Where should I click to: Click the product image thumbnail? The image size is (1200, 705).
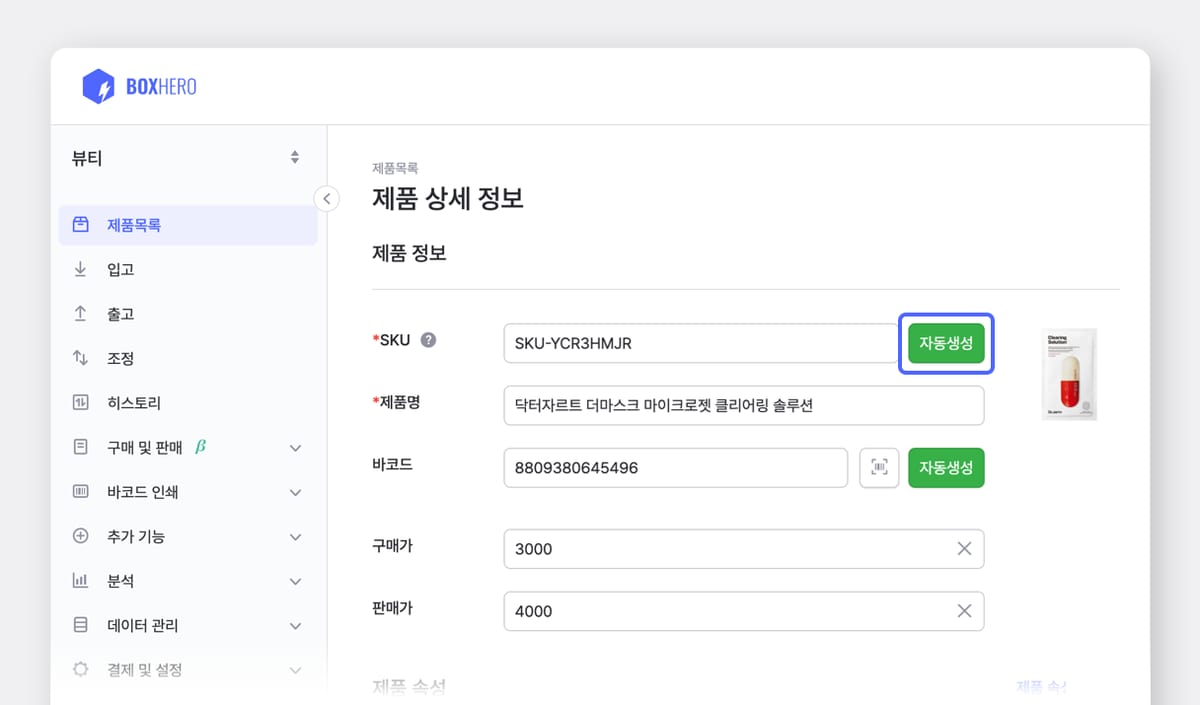1068,373
